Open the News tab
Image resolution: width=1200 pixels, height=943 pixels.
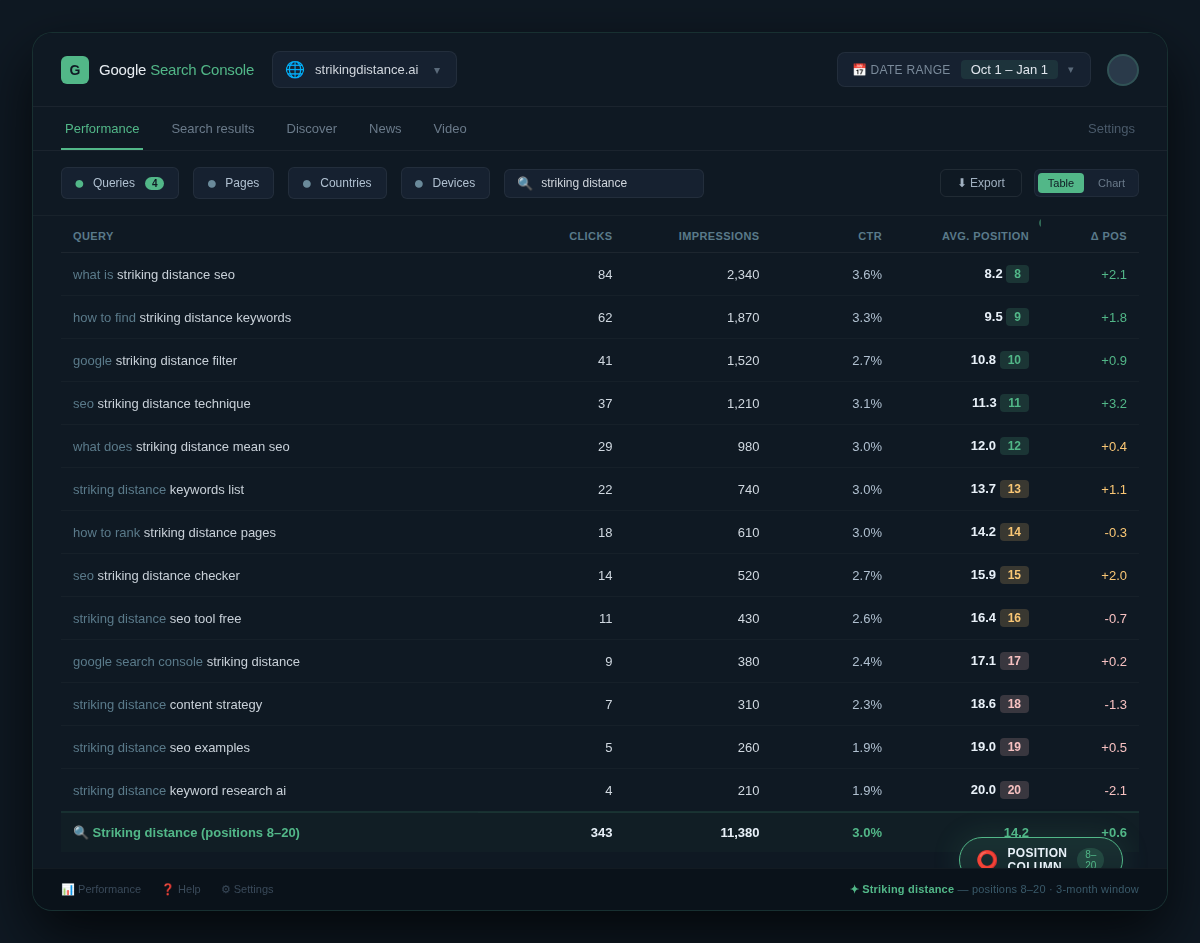(x=385, y=129)
